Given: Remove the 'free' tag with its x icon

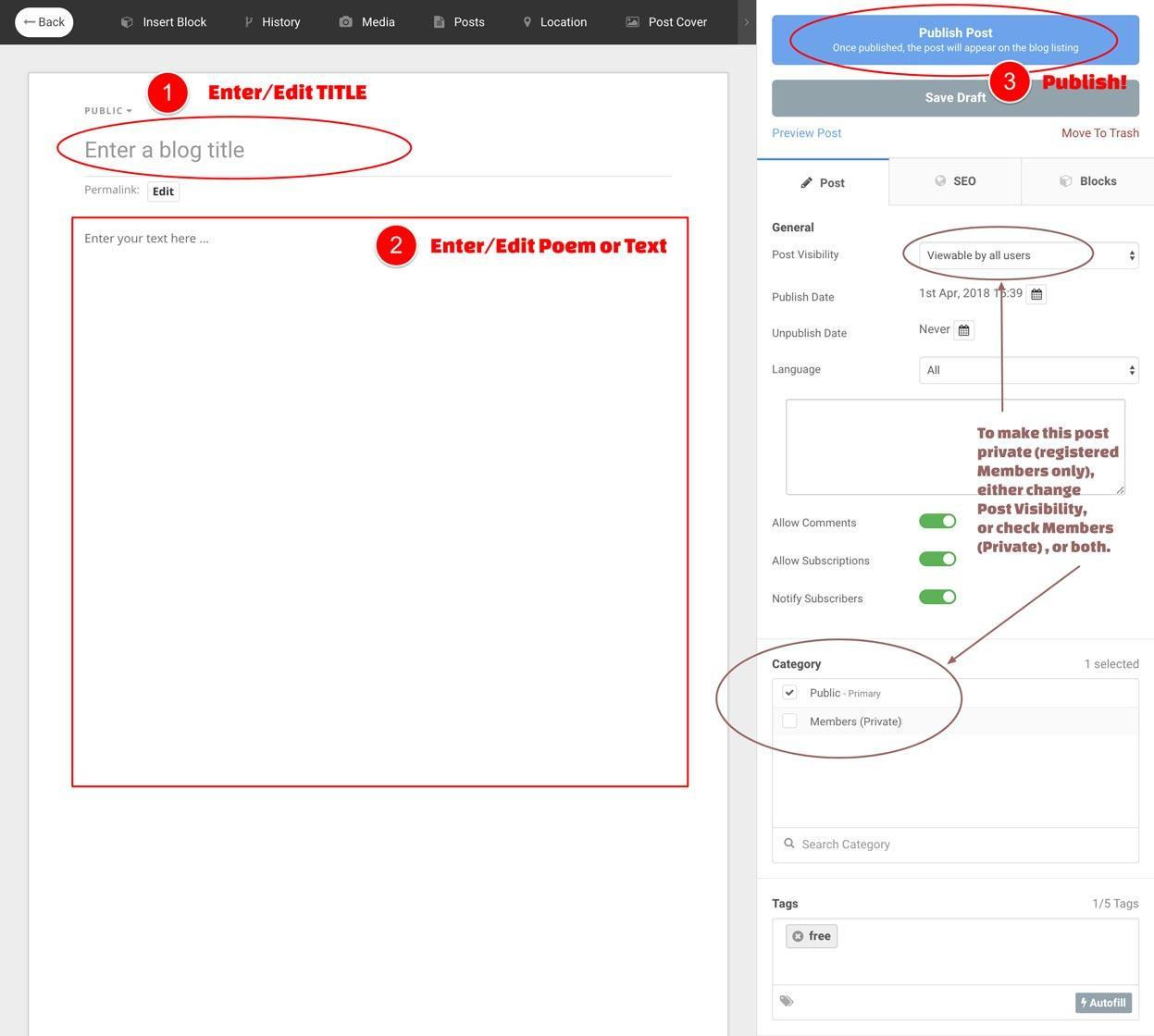Looking at the screenshot, I should (x=798, y=936).
